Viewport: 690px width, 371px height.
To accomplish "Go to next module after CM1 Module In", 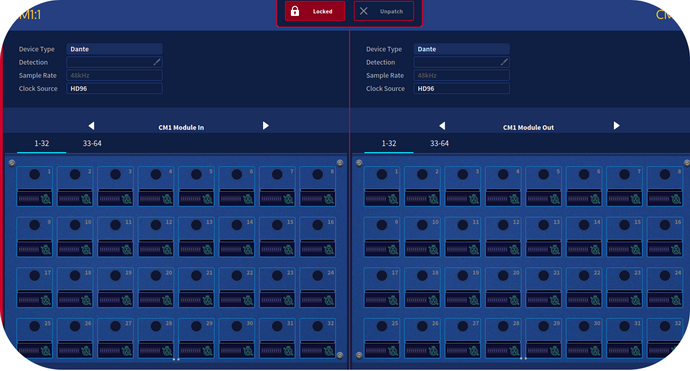I will point(265,126).
